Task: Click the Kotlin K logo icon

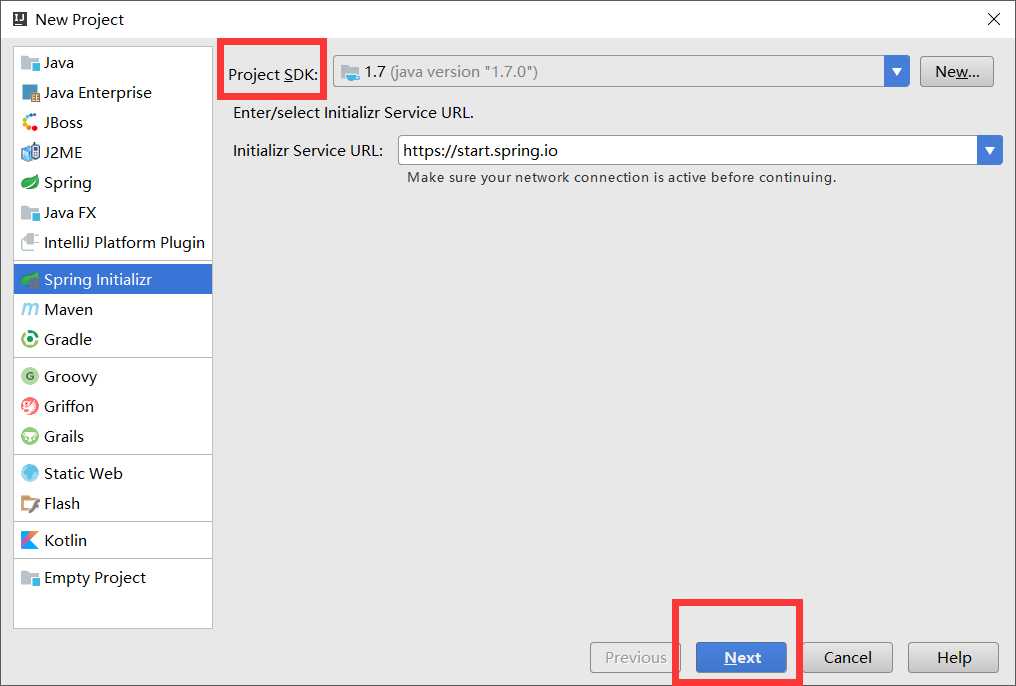Action: coord(30,540)
